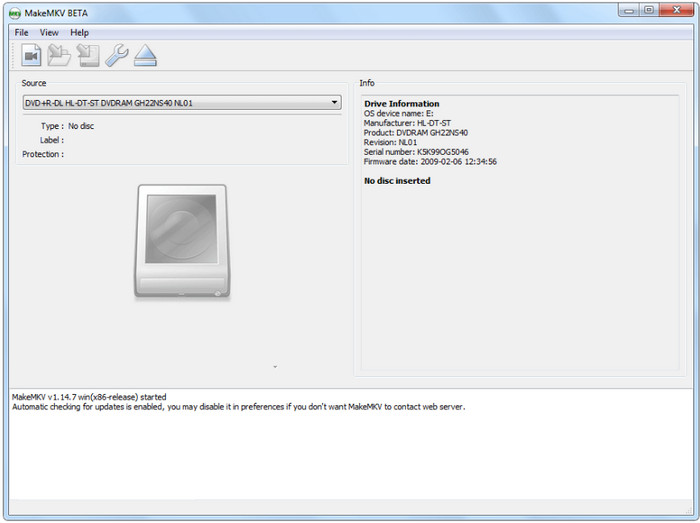Open the View menu
The height and width of the screenshot is (523, 700).
[49, 33]
